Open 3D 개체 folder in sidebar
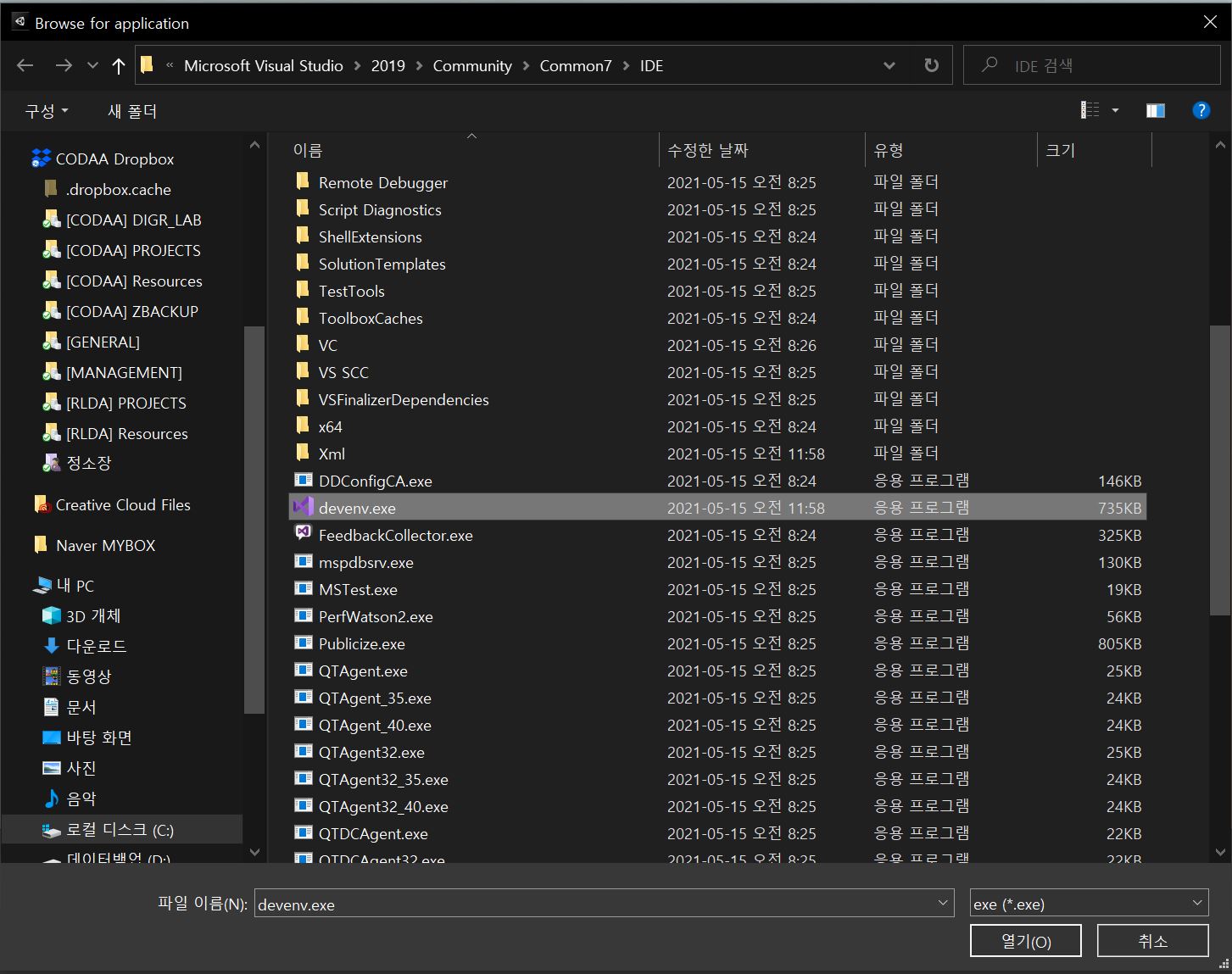The height and width of the screenshot is (974, 1232). pyautogui.click(x=93, y=615)
